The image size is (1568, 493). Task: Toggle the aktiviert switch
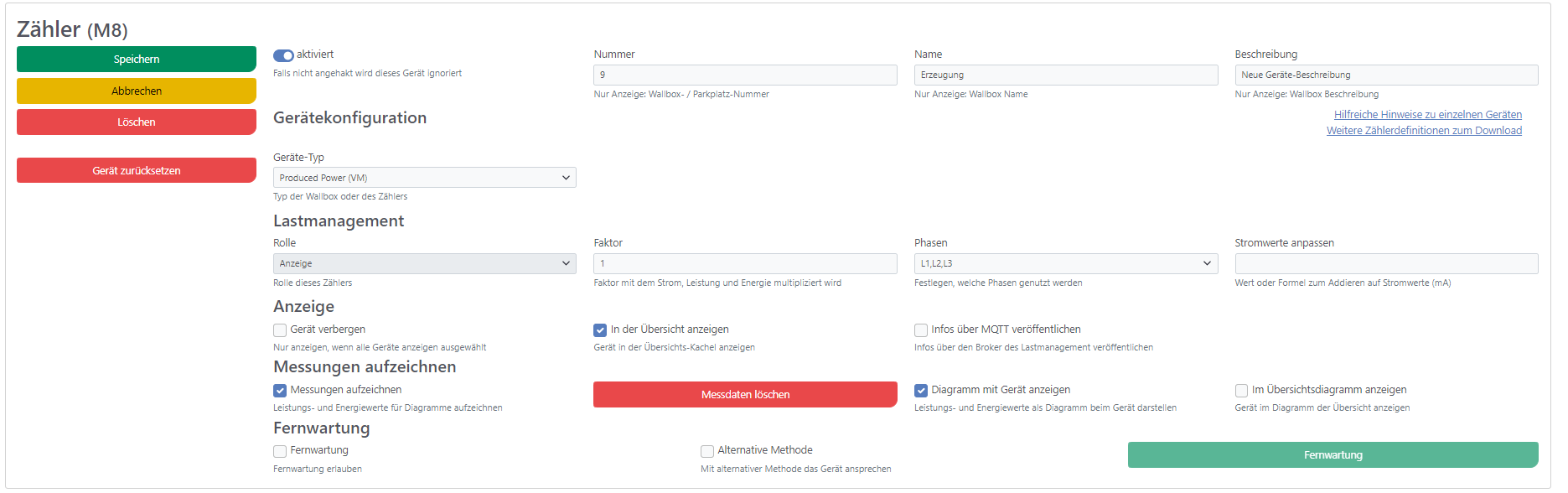[x=283, y=55]
